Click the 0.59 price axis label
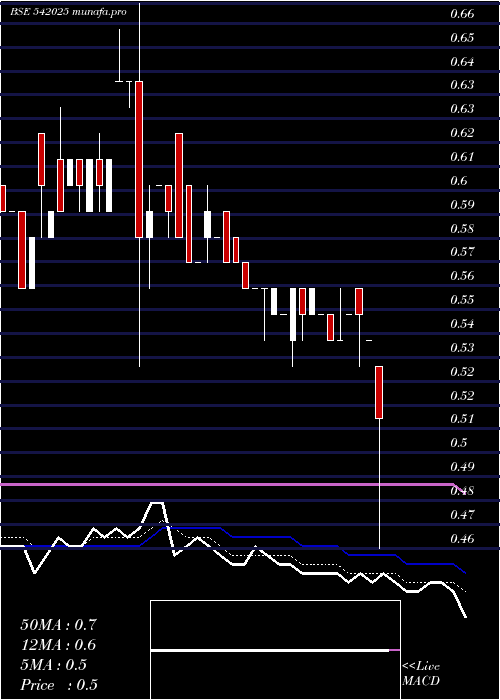Image resolution: width=500 pixels, height=700 pixels. point(462,205)
